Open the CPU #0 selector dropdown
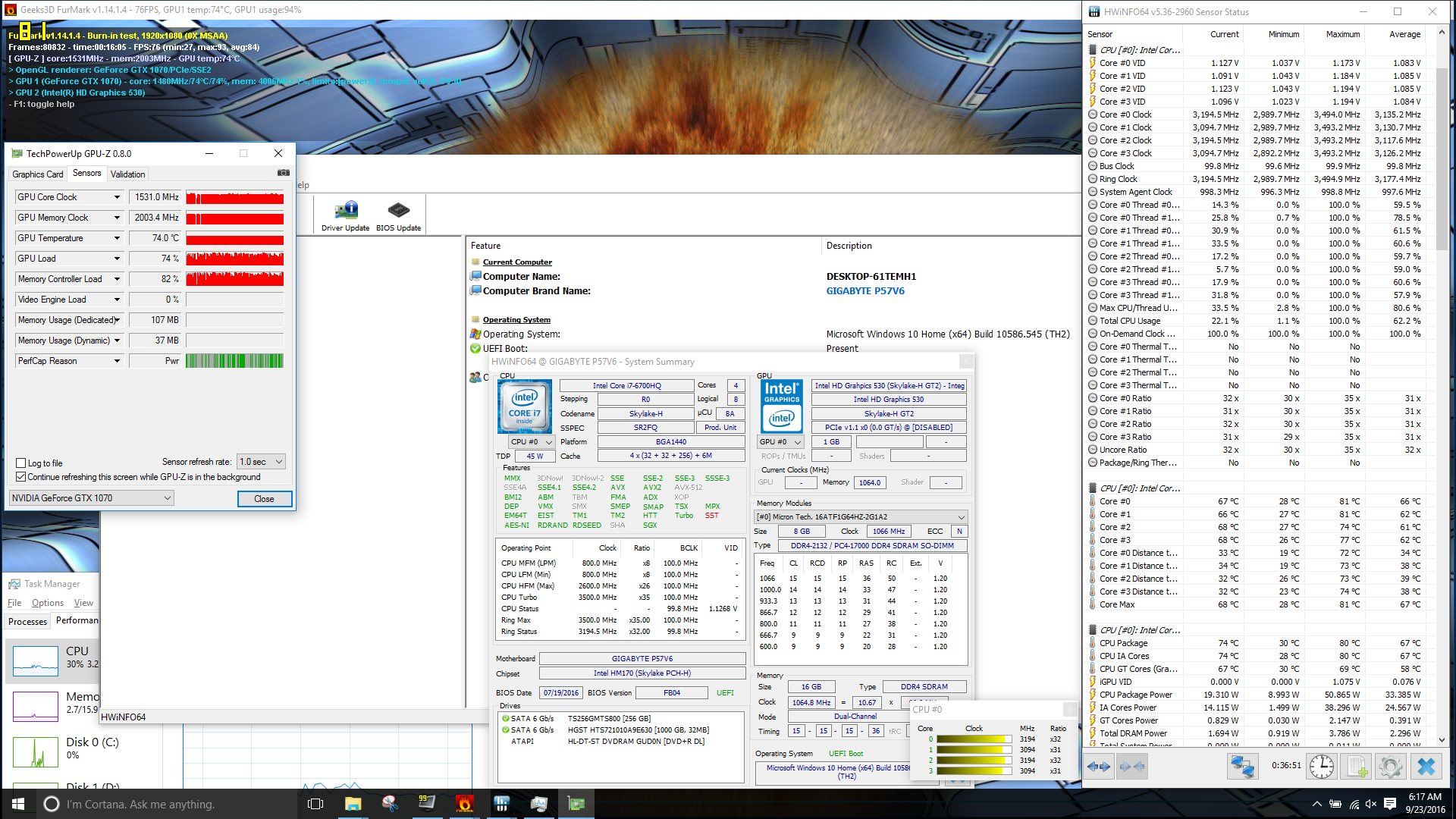This screenshot has height=819, width=1456. click(x=531, y=442)
